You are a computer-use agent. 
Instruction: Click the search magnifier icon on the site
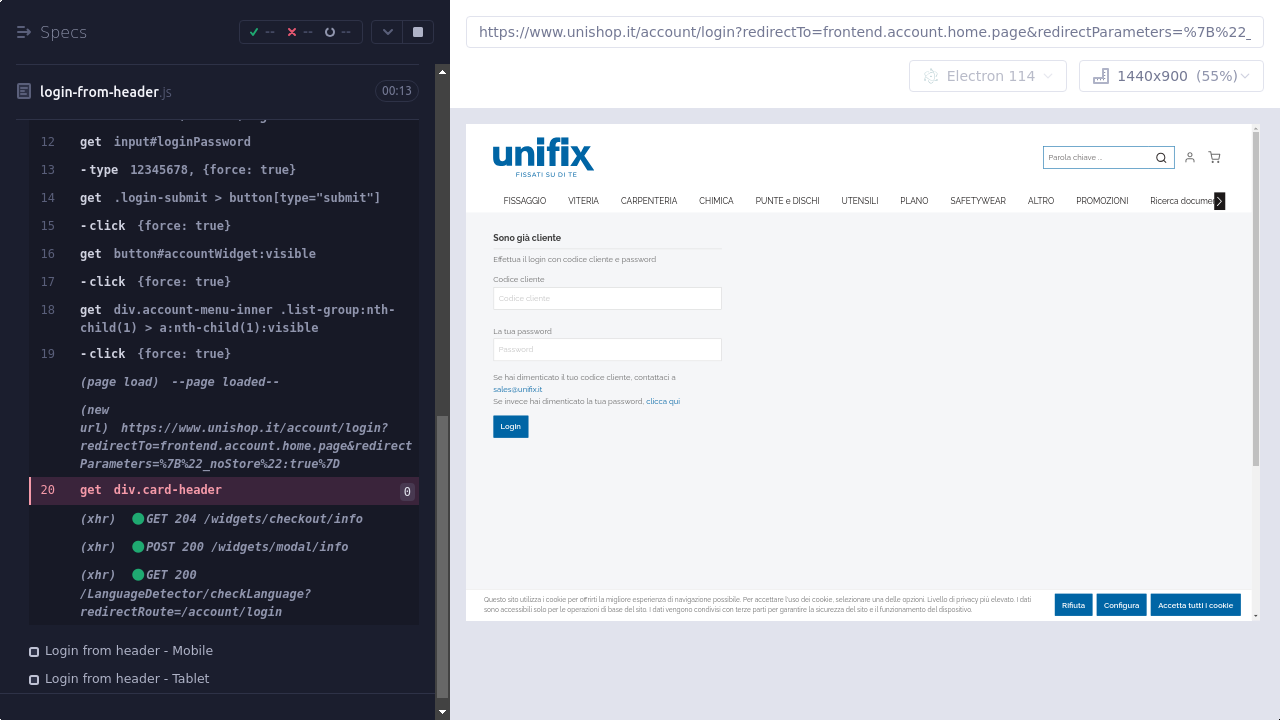(x=1161, y=157)
